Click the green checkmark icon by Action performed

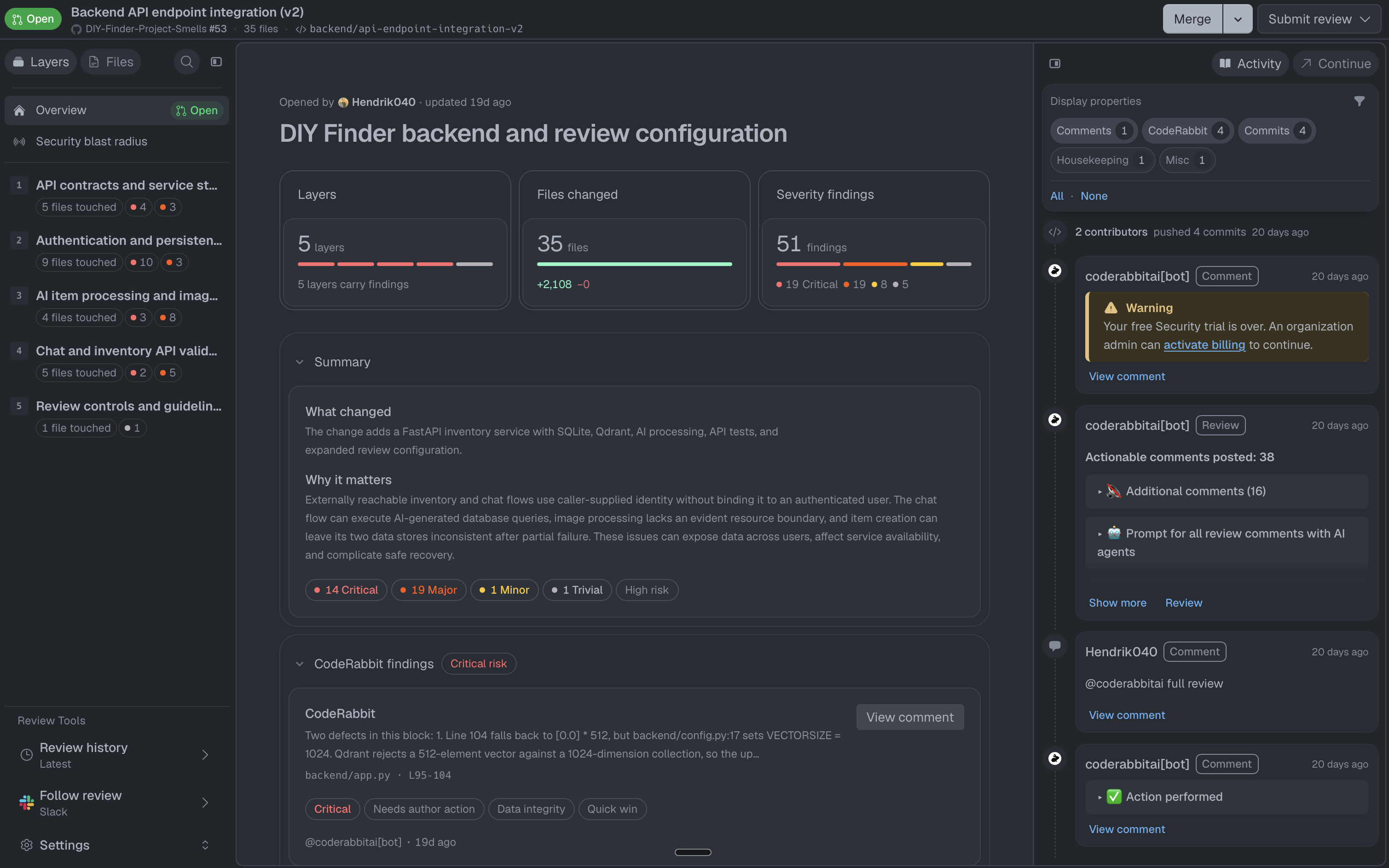point(1114,796)
